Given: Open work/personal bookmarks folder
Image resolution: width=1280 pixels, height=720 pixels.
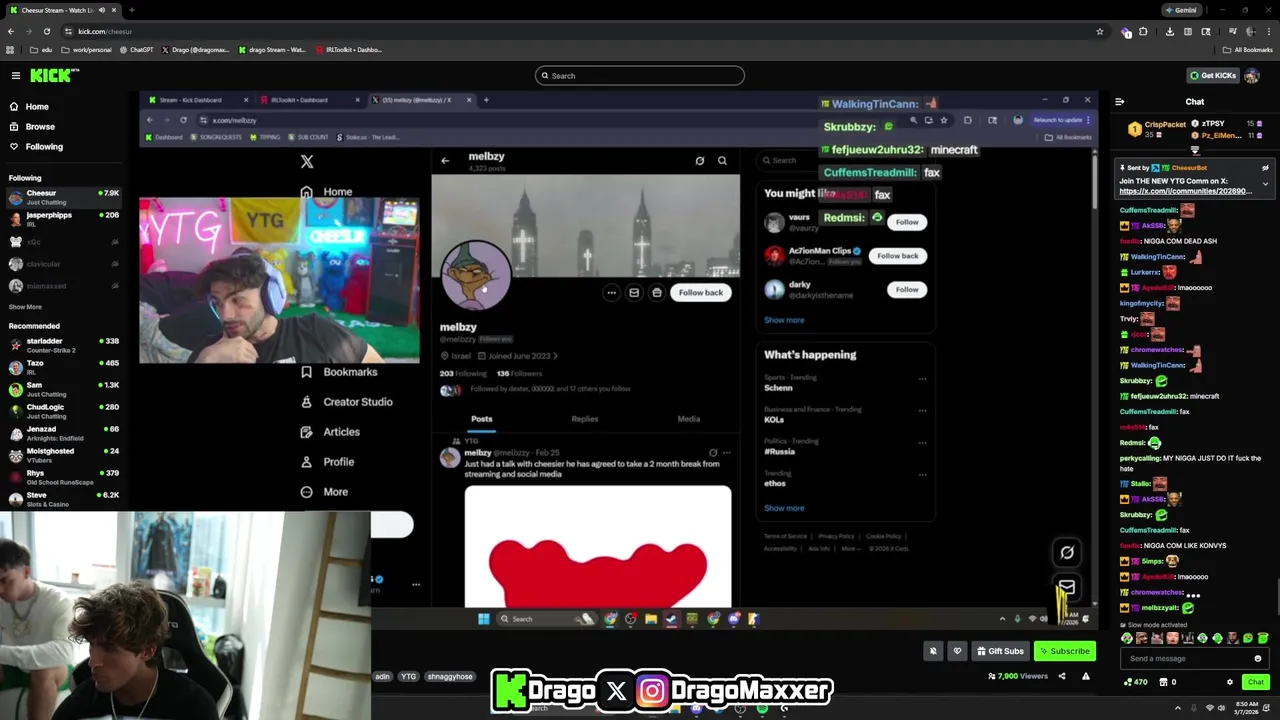Looking at the screenshot, I should coord(86,49).
